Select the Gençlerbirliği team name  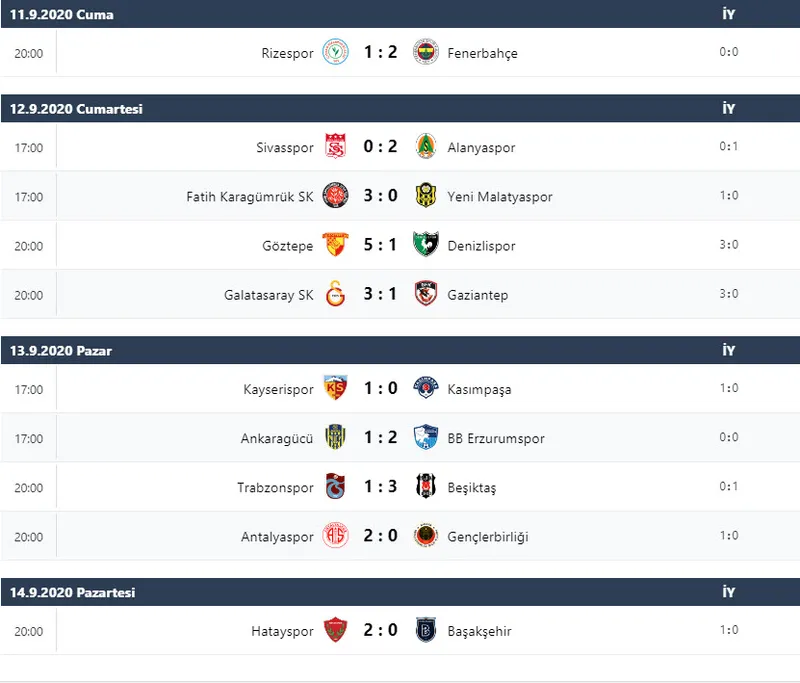pos(488,537)
